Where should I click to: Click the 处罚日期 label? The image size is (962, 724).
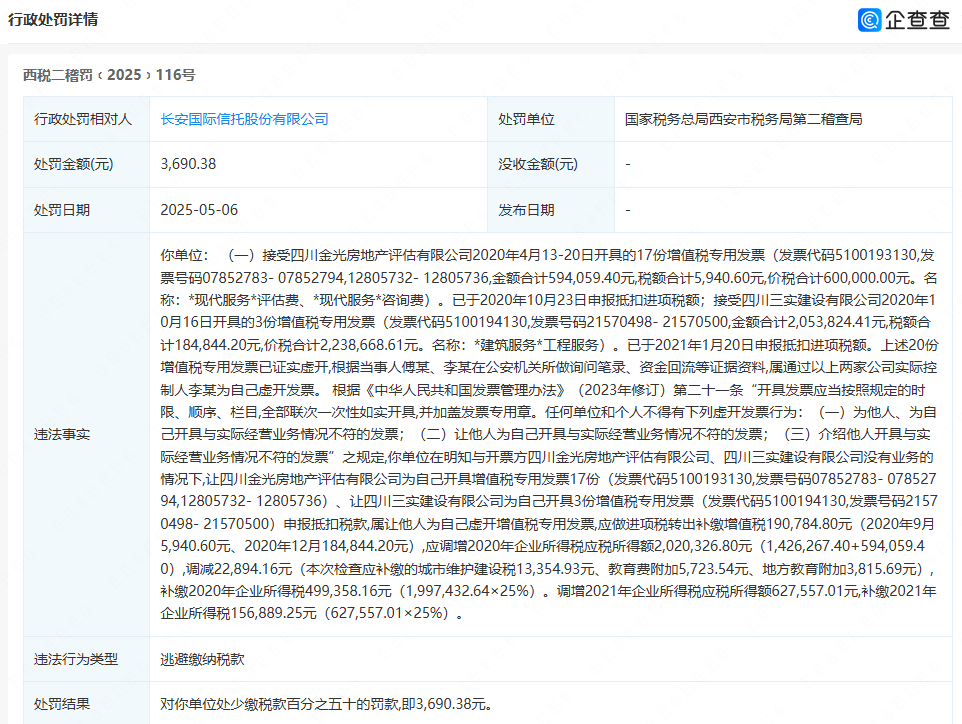tap(62, 210)
